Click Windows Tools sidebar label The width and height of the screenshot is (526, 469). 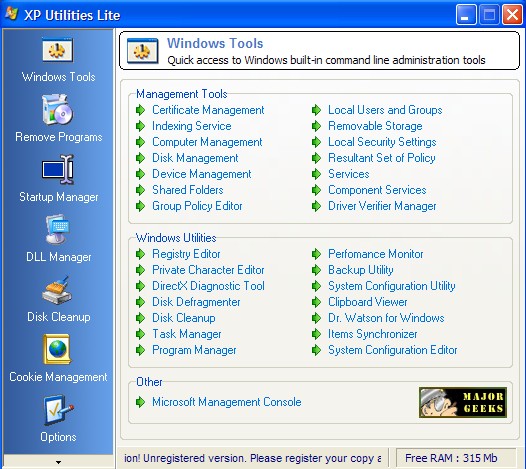tap(58, 77)
